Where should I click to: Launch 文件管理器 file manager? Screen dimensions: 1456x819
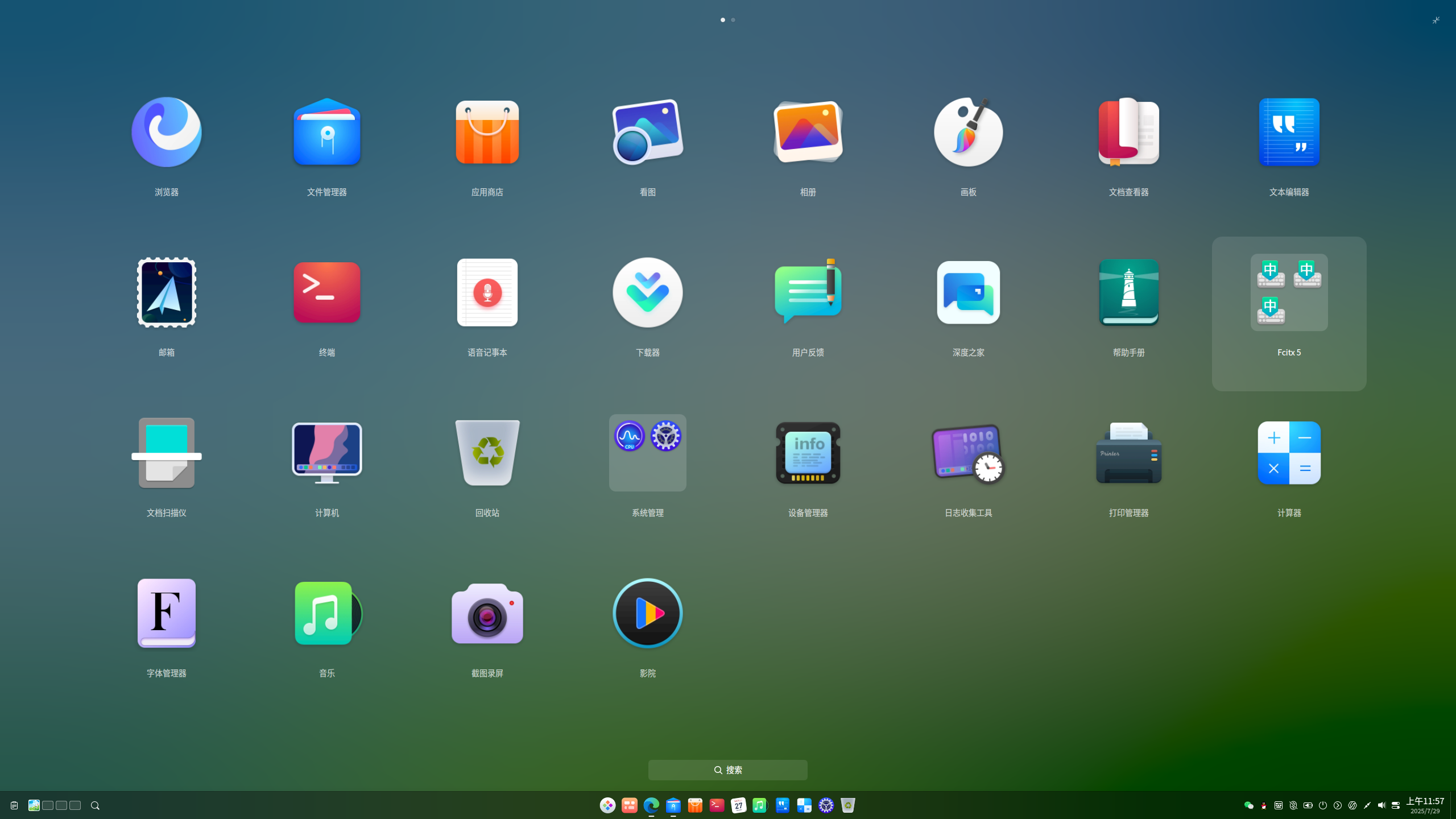pos(326,132)
